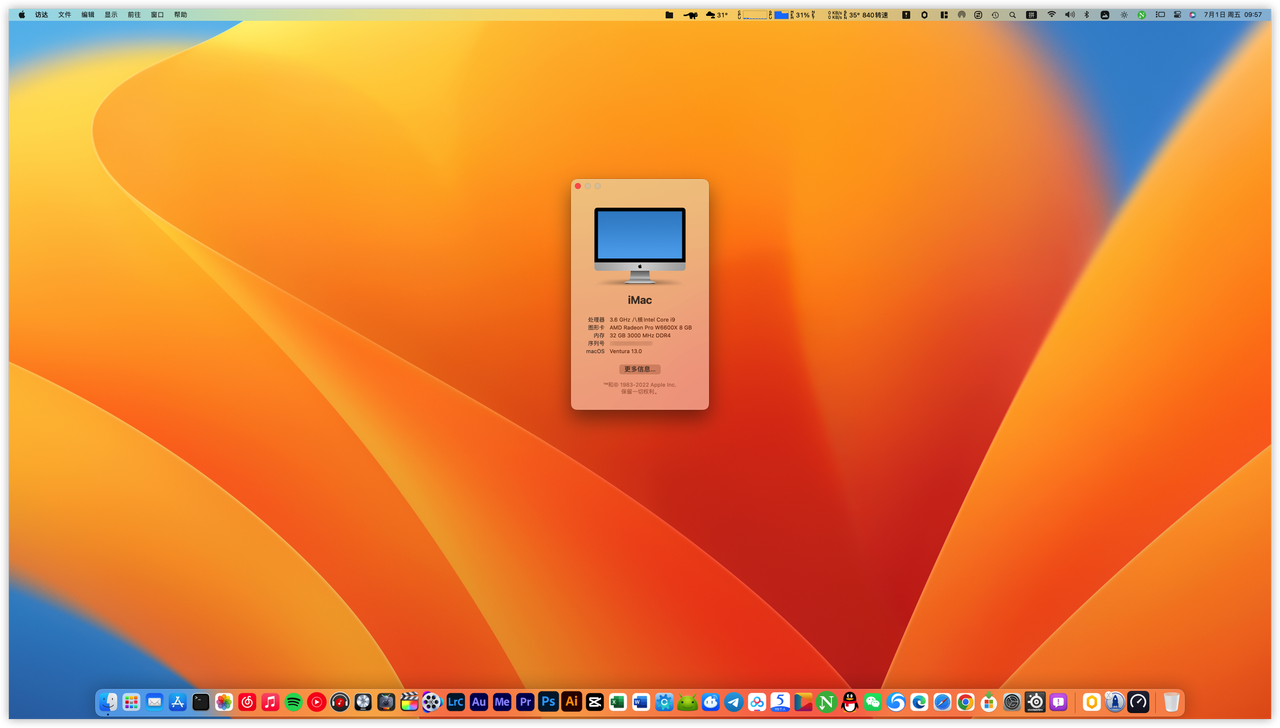The image size is (1280, 728).
Task: Open the Wi-Fi menu bar icon
Action: click(1052, 15)
